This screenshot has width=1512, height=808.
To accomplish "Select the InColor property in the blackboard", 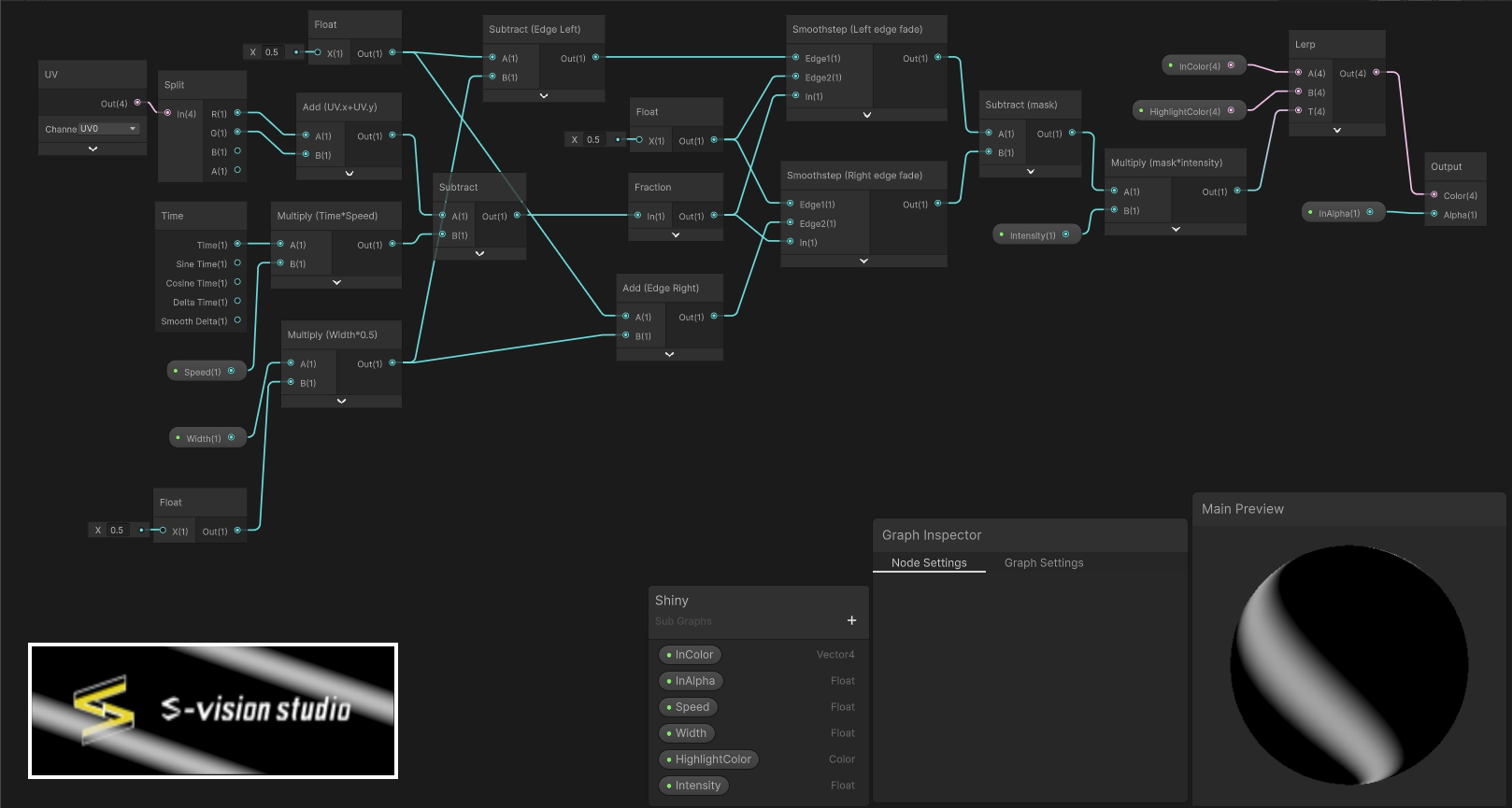I will tap(691, 655).
